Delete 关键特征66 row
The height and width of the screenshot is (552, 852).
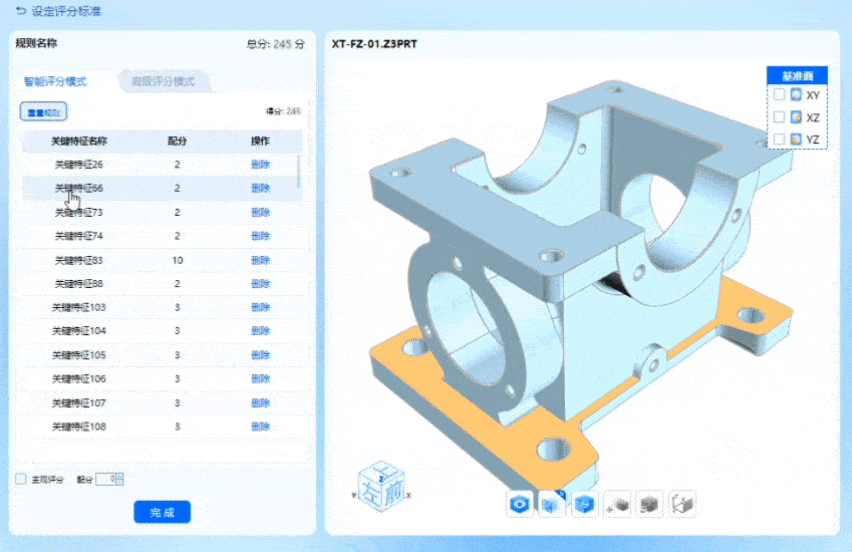tap(260, 188)
